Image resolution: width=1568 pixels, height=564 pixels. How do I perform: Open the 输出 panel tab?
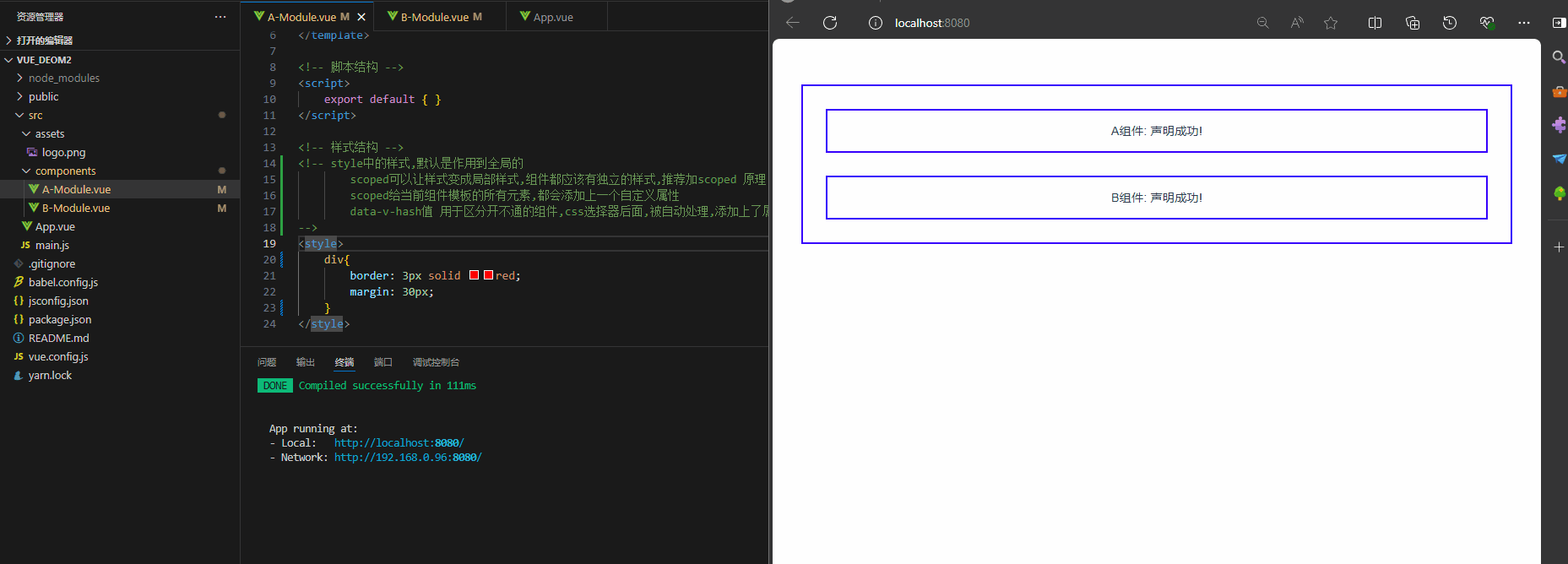coord(306,362)
